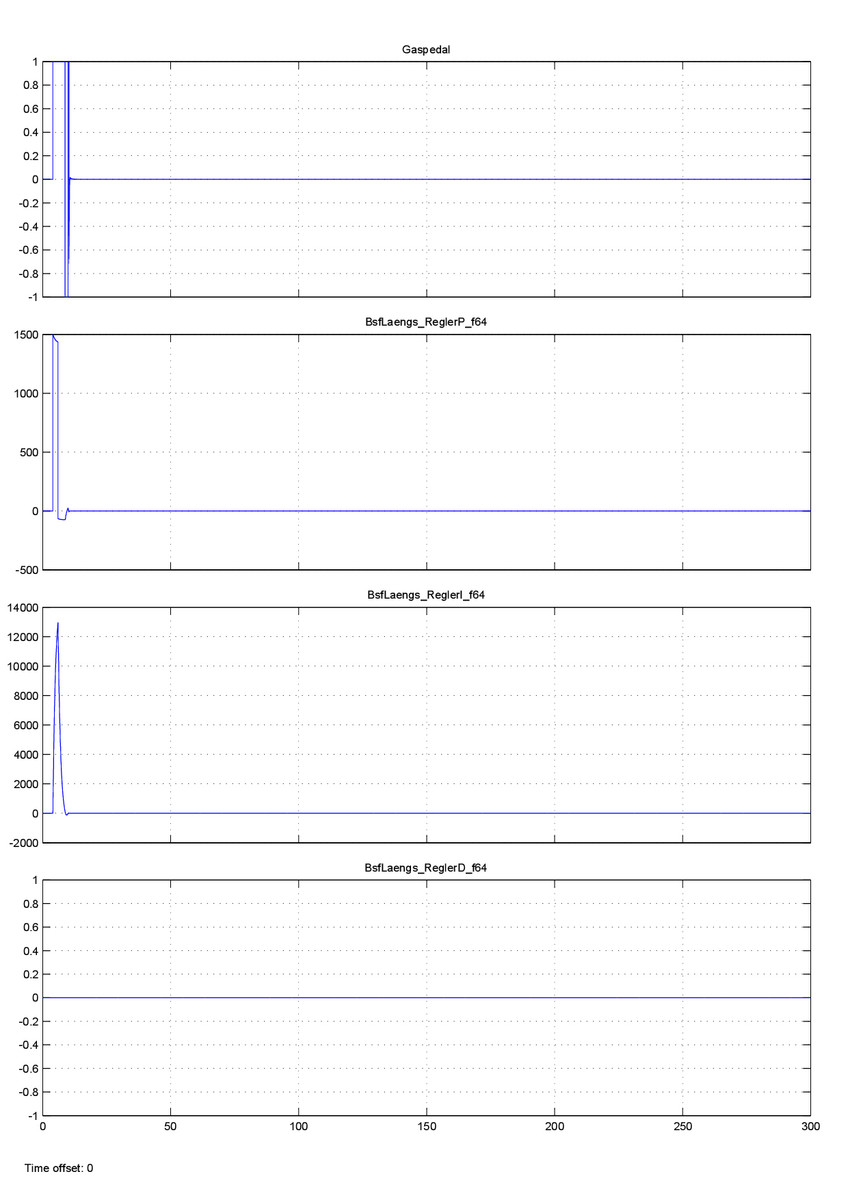Click the 1500 tick label on ReglerP axis
Image resolution: width=848 pixels, height=1200 pixels.
pos(22,335)
